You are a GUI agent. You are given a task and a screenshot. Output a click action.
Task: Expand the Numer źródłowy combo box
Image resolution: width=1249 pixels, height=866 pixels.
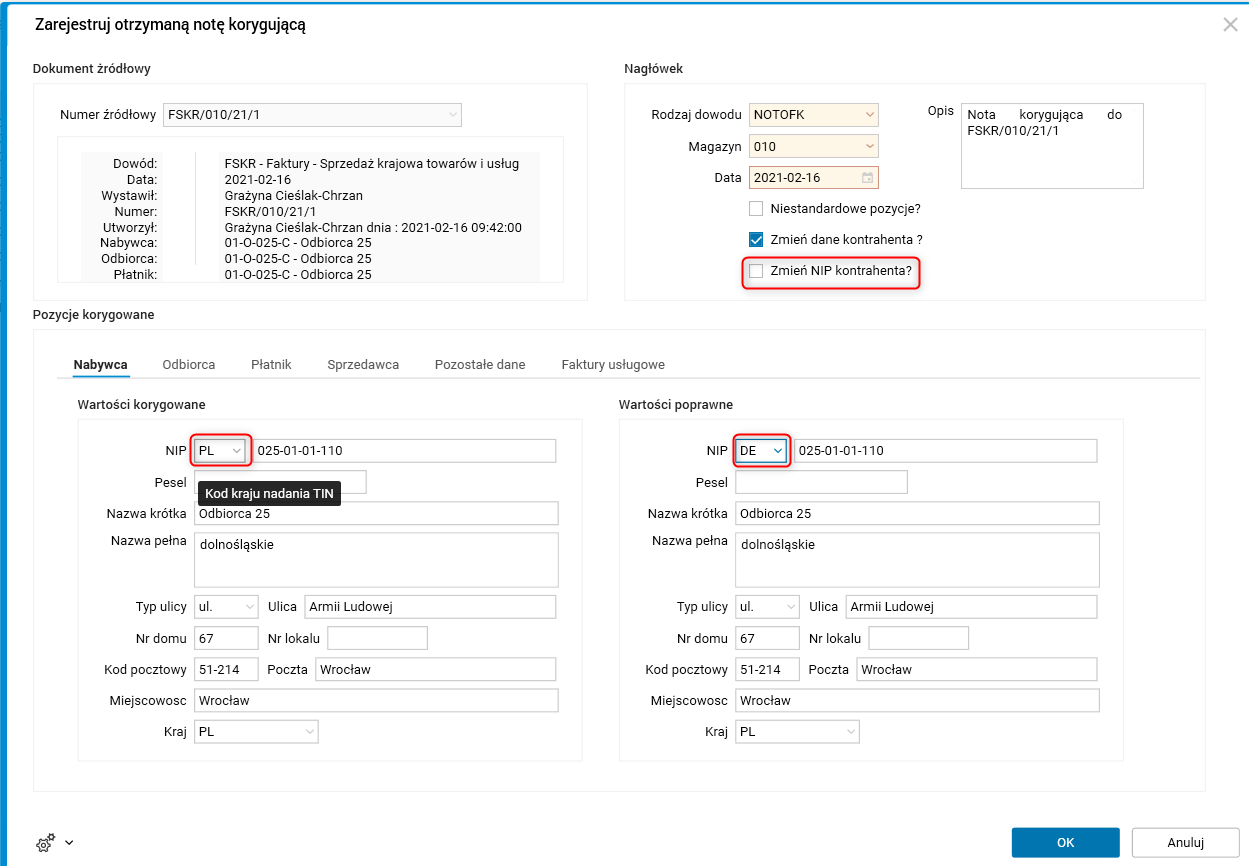coord(452,115)
